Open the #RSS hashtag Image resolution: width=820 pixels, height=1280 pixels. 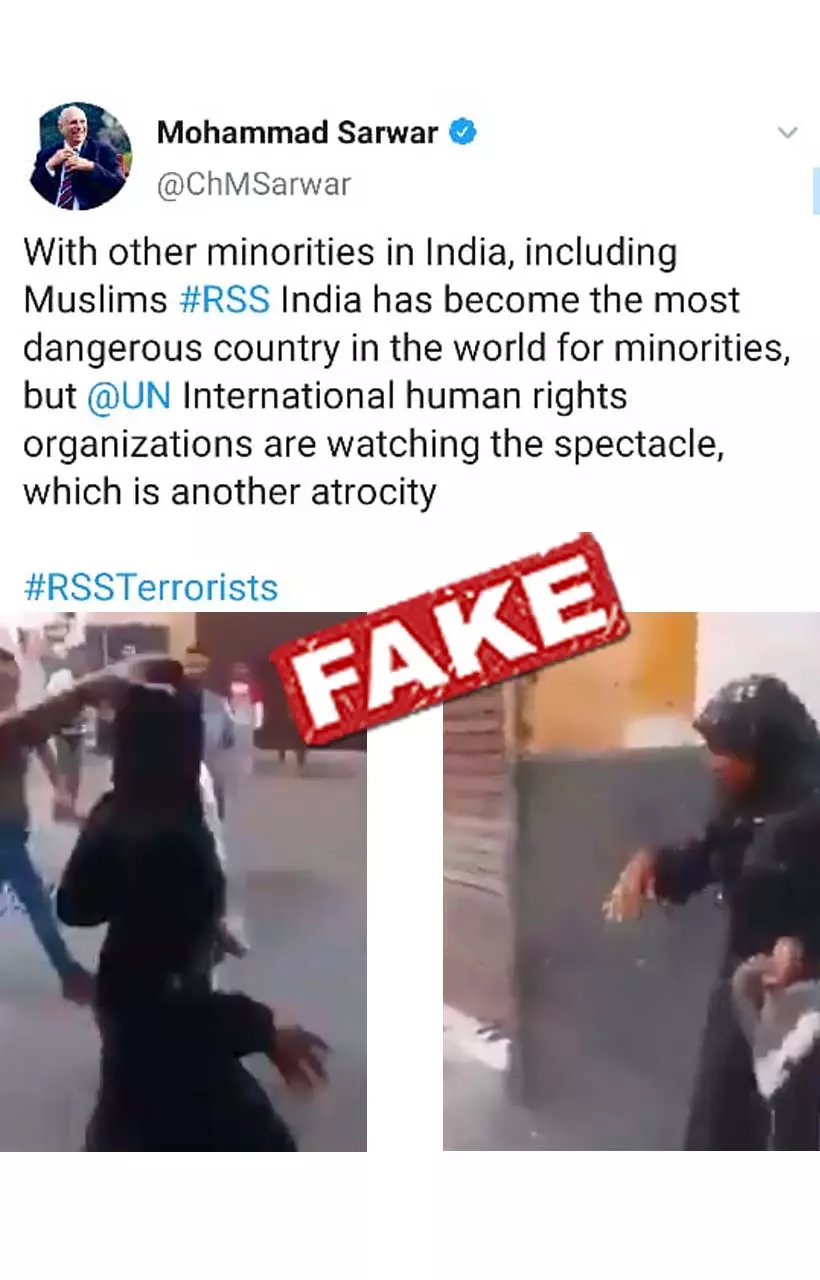tap(226, 299)
